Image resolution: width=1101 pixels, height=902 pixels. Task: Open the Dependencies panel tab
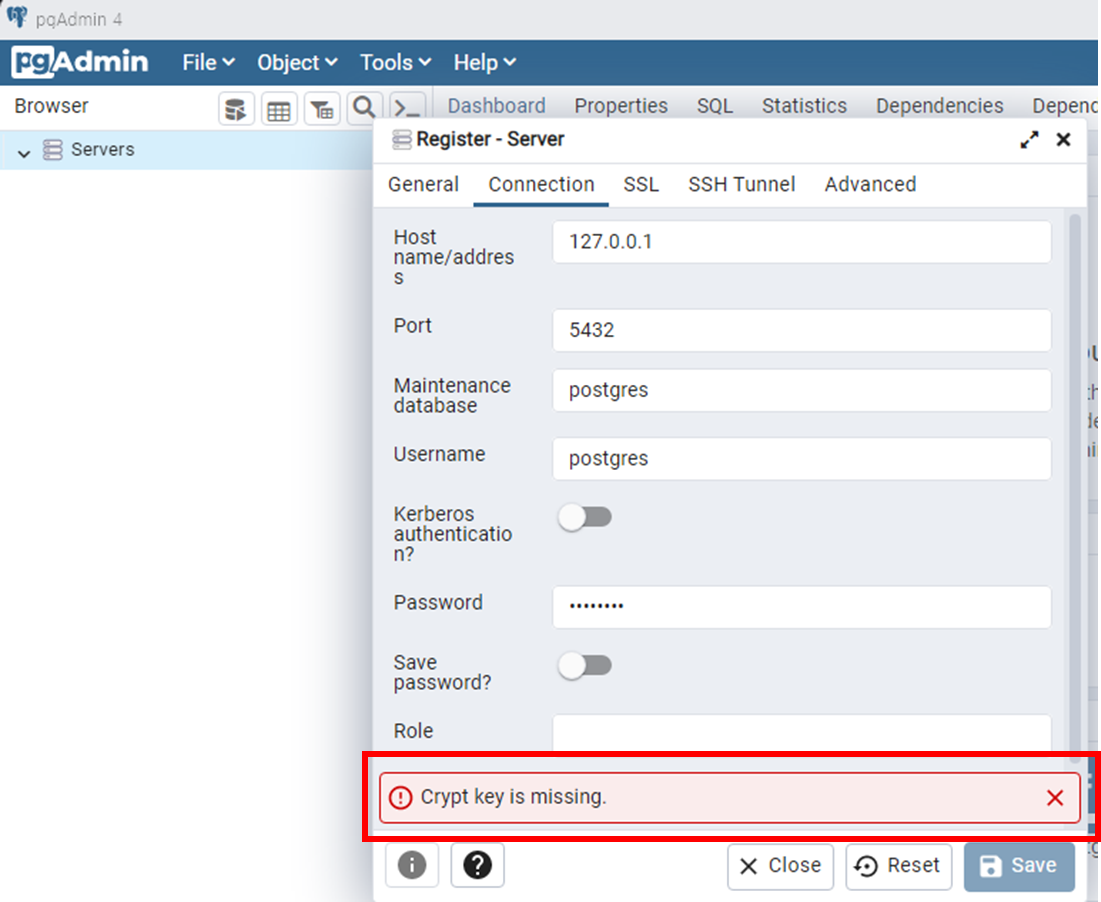(x=940, y=105)
